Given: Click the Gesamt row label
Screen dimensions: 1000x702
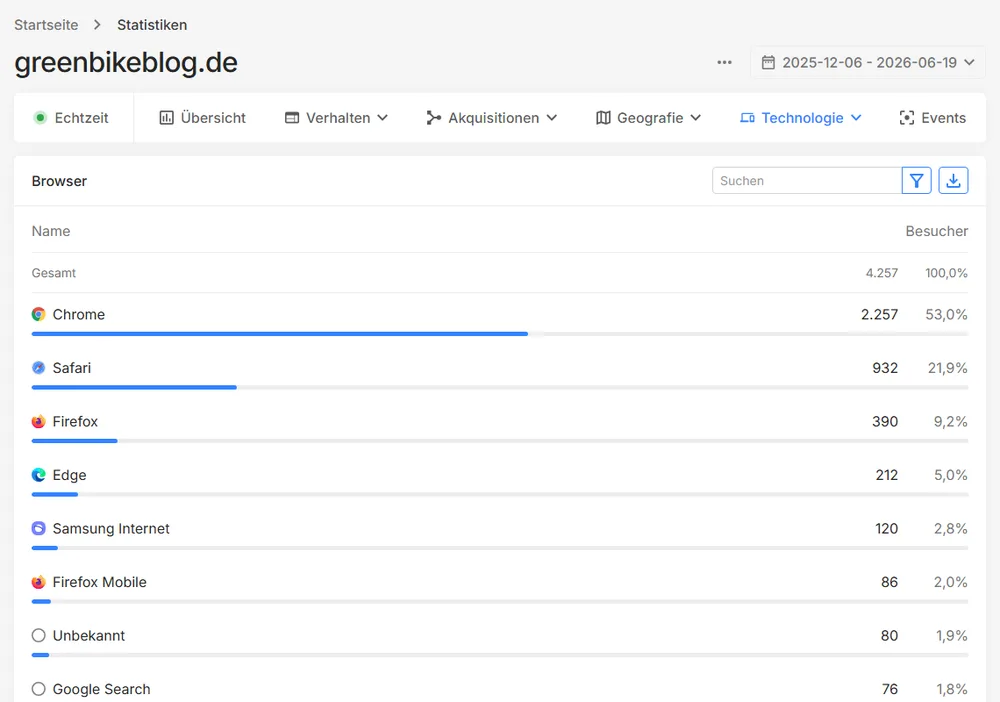Looking at the screenshot, I should (54, 273).
